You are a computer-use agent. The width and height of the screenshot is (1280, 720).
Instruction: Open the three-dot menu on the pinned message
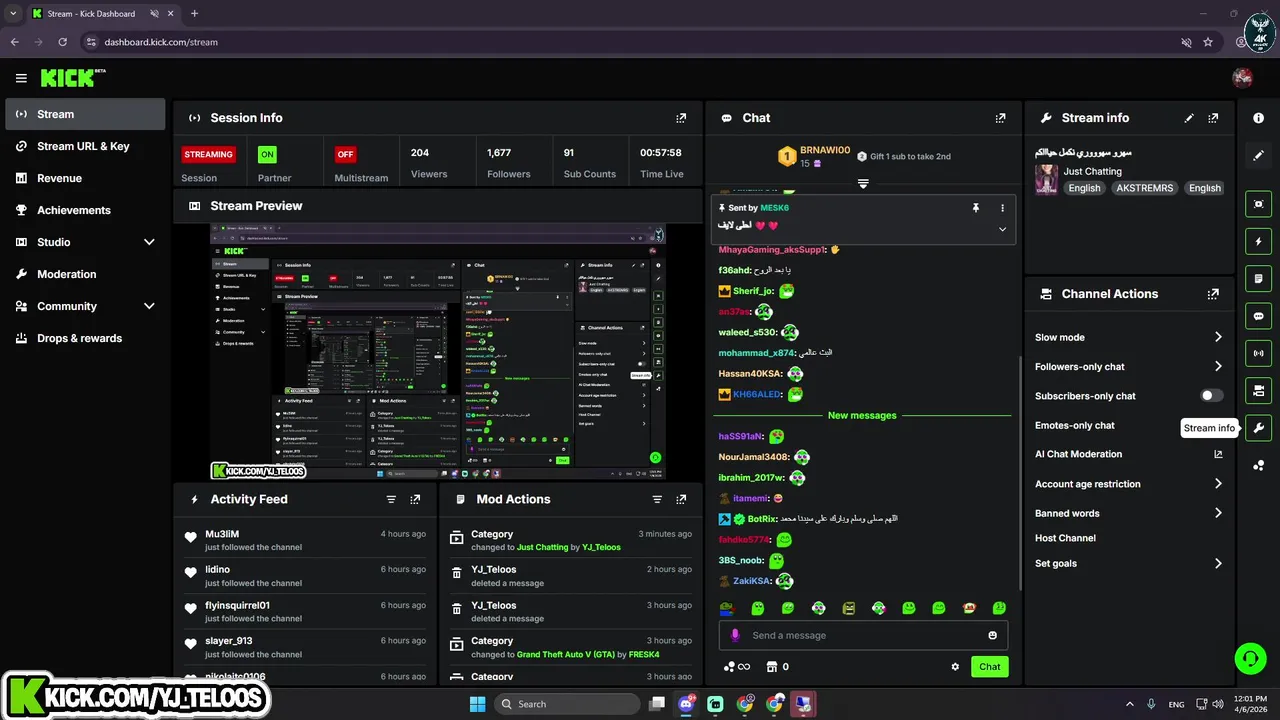click(1002, 208)
